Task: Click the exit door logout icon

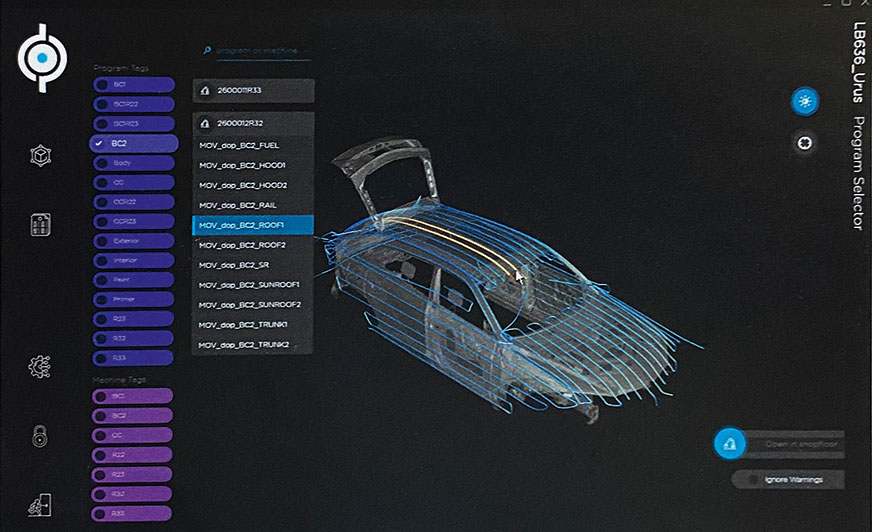Action: [40, 506]
